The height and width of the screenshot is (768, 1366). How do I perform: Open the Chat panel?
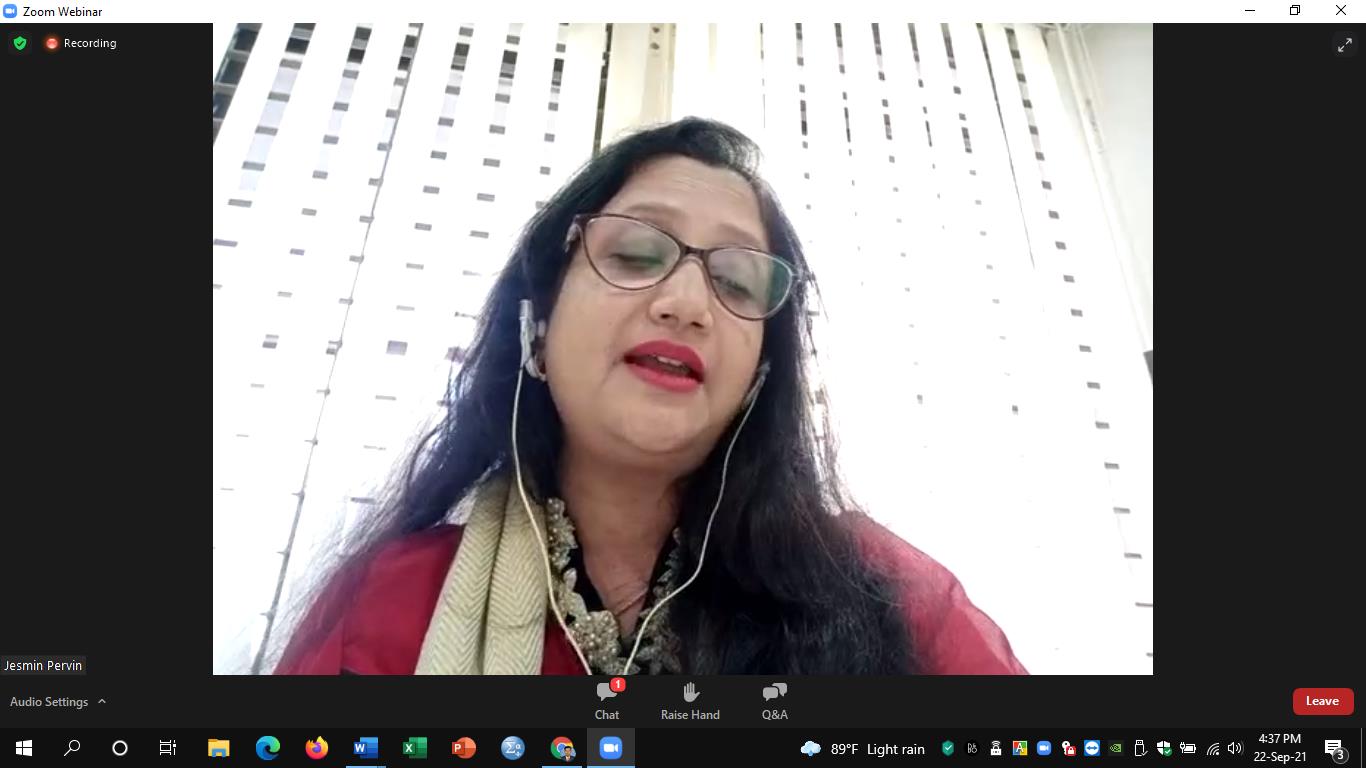607,700
